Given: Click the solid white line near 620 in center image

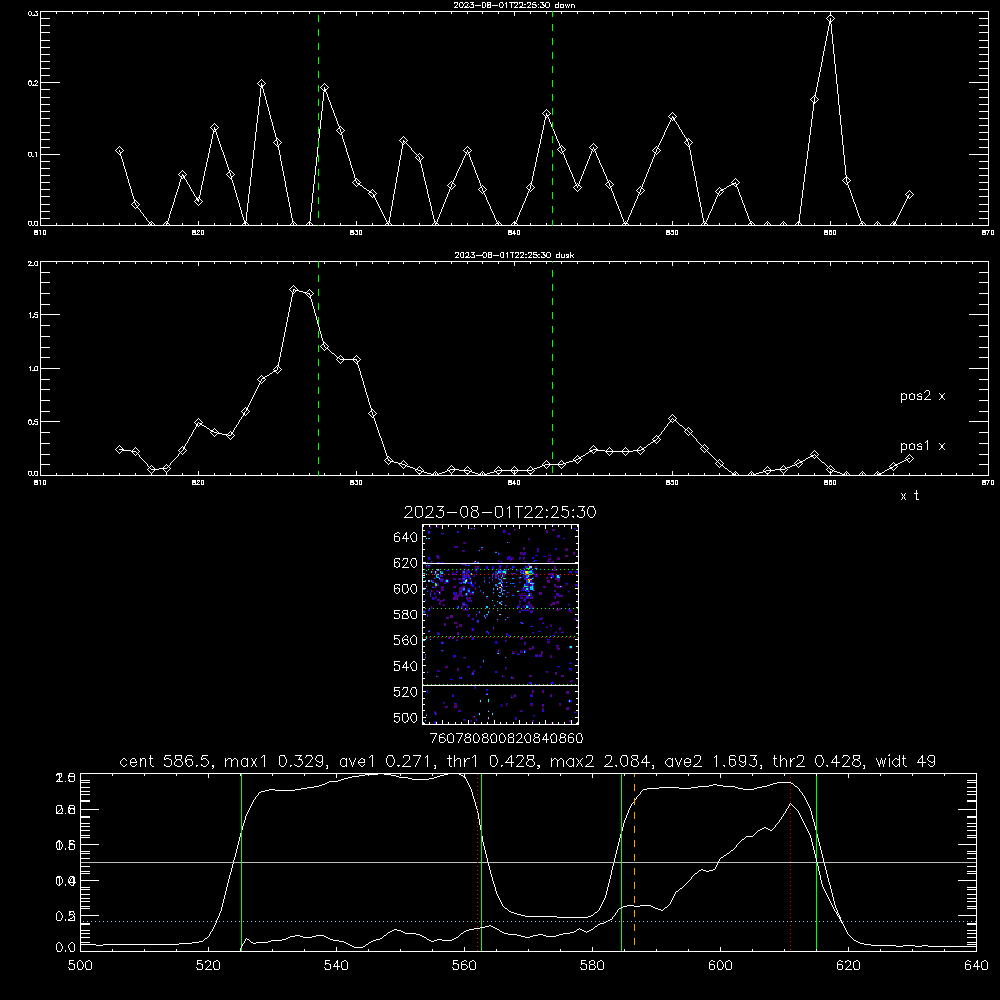Looking at the screenshot, I should (501, 563).
